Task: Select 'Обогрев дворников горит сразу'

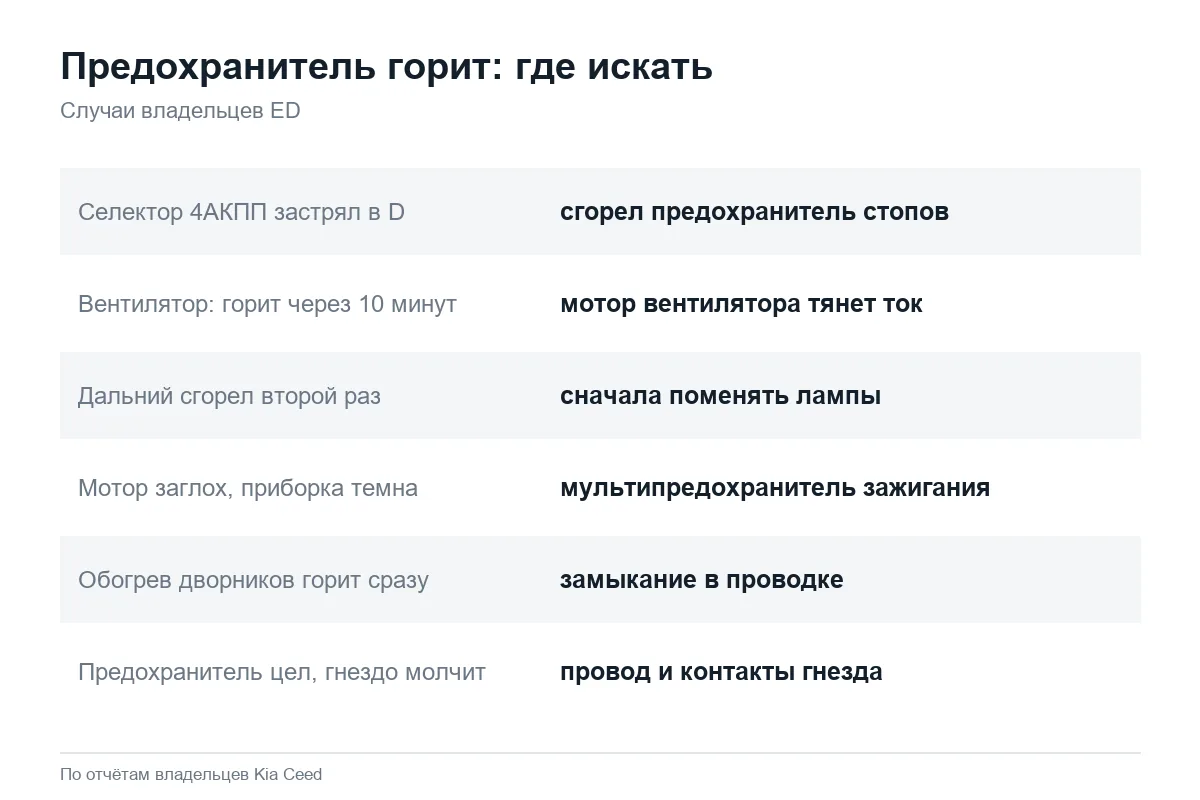Action: [253, 580]
